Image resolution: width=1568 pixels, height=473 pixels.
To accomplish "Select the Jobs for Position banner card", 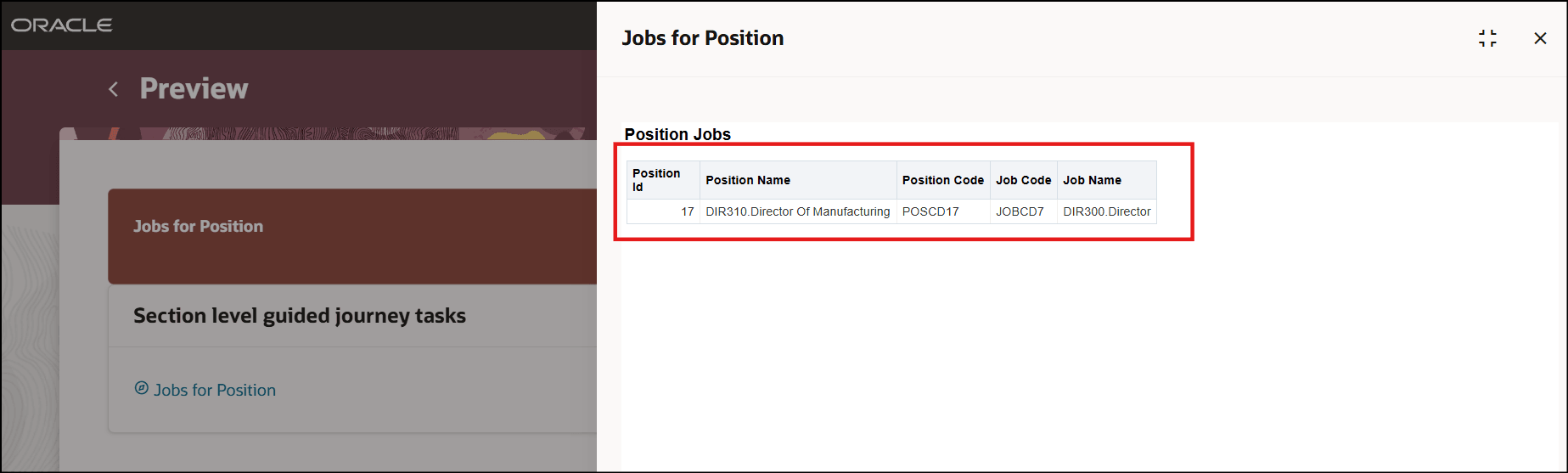I will (x=352, y=236).
